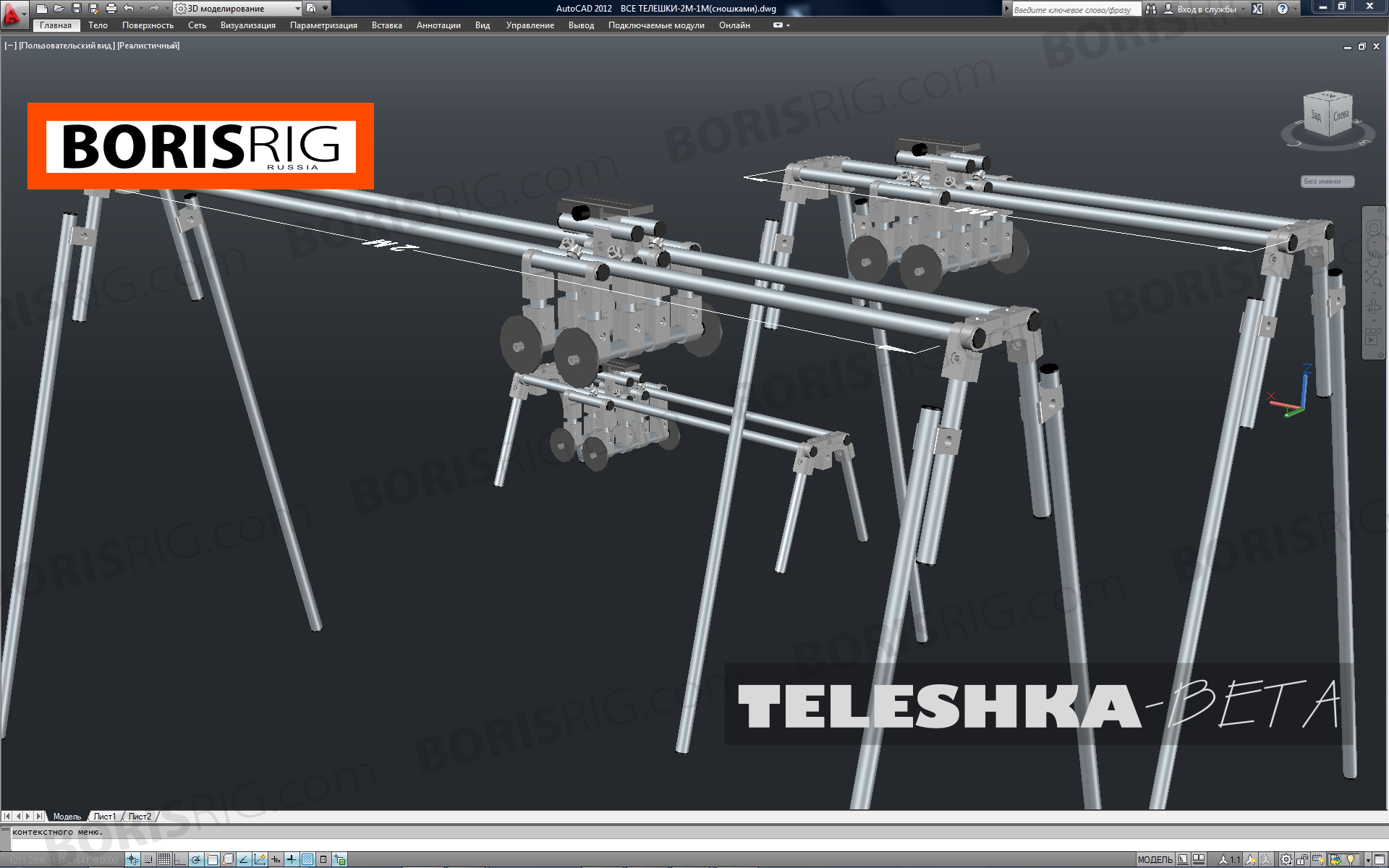Screen dimensions: 1389x868
Task: Switch to the 'Вставка' ribbon tab
Action: tap(387, 25)
